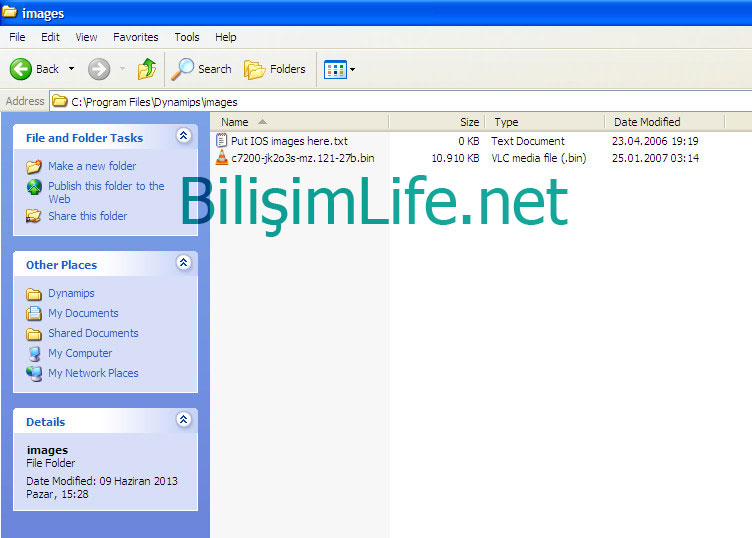Collapse File and Folder Tasks panel
The width and height of the screenshot is (752, 538).
(x=183, y=136)
